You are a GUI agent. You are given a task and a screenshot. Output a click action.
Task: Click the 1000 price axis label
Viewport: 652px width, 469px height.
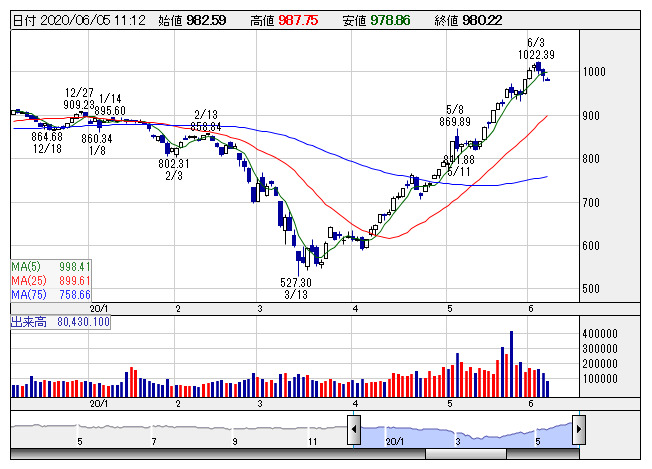coord(594,72)
